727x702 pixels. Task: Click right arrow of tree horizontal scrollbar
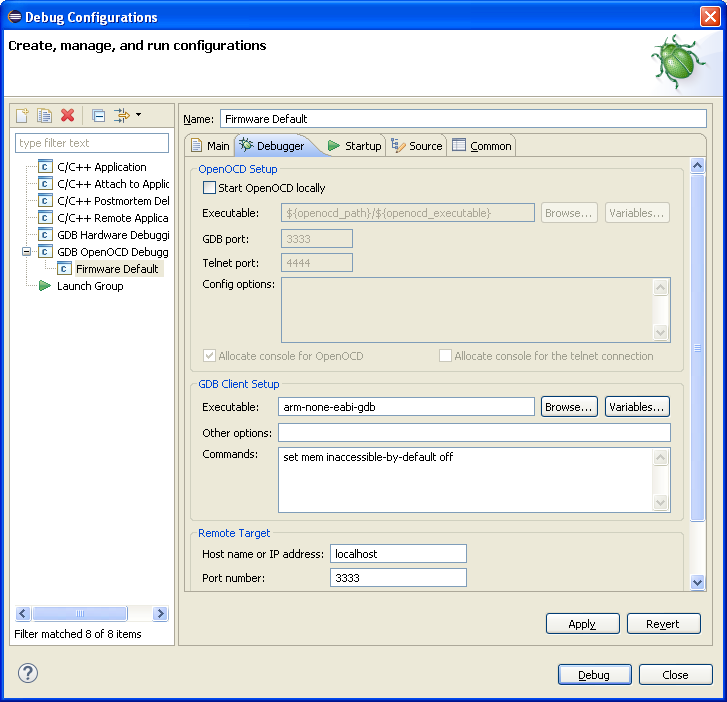[x=160, y=613]
